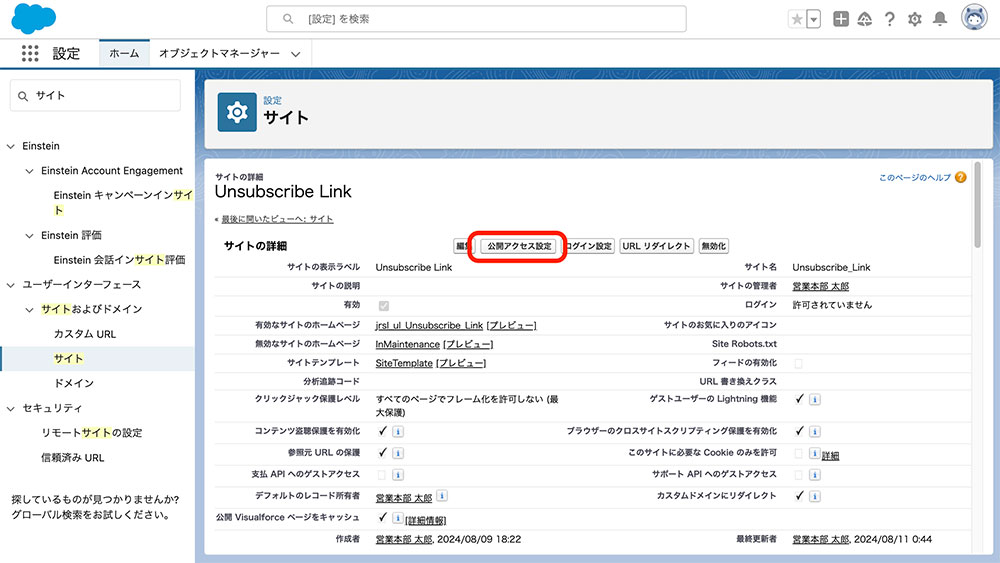Click the 公開アクセス設定 button
Screen dimensions: 1000x563
click(519, 246)
